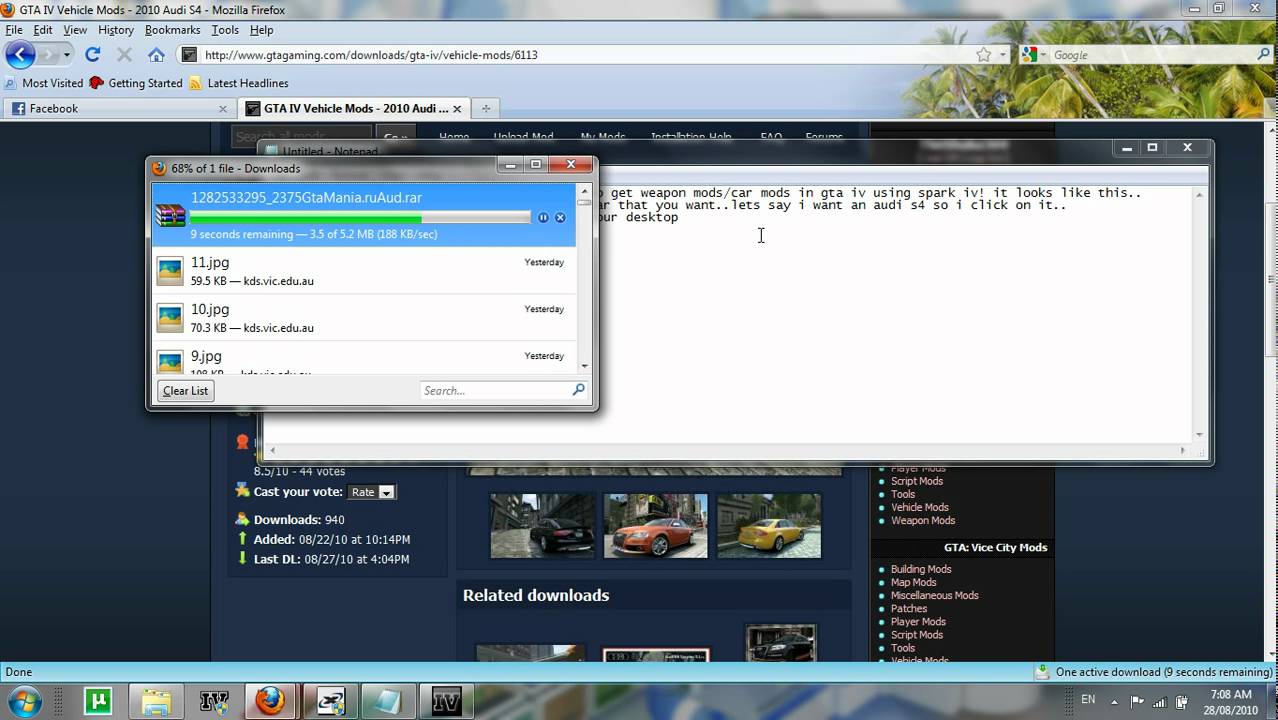Open the History menu
This screenshot has width=1278, height=720.
pos(116,30)
